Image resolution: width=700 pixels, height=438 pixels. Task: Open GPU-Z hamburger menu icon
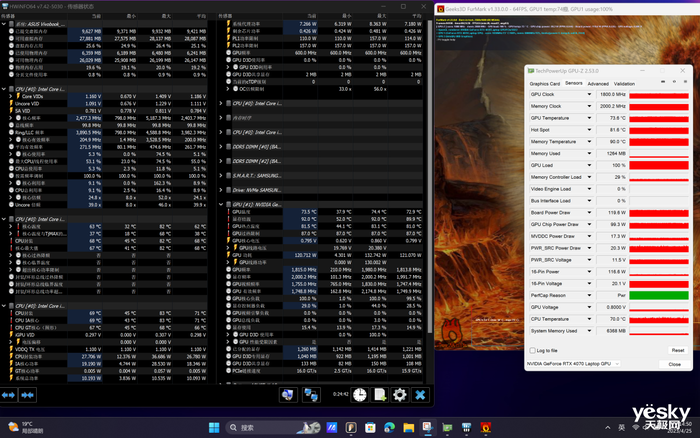pos(685,82)
